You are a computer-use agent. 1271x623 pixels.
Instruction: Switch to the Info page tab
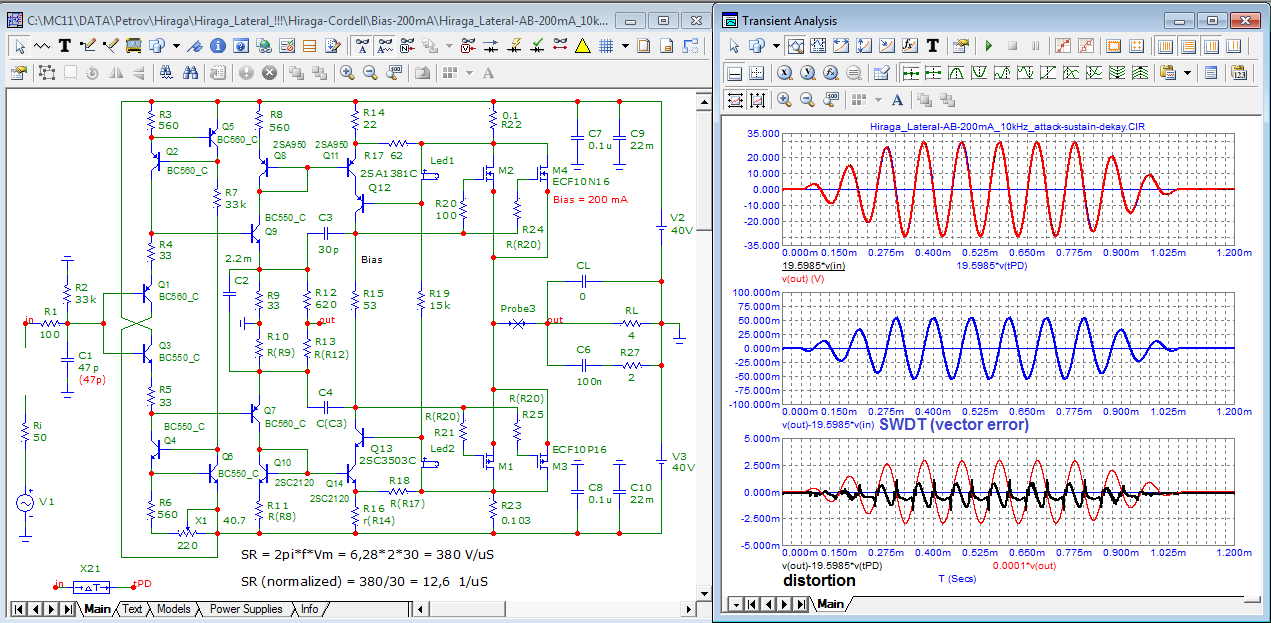310,609
